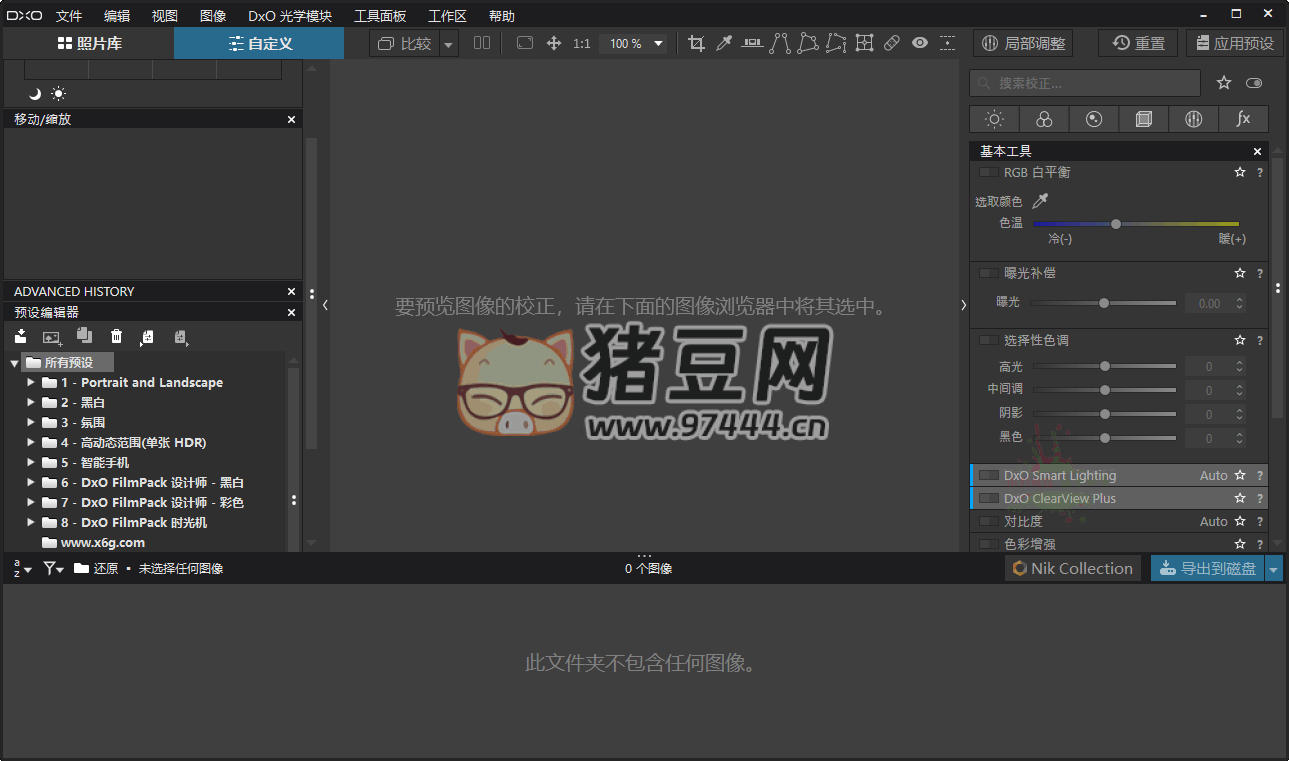Image resolution: width=1289 pixels, height=761 pixels.
Task: Click the Nik Collection button
Action: 1072,568
